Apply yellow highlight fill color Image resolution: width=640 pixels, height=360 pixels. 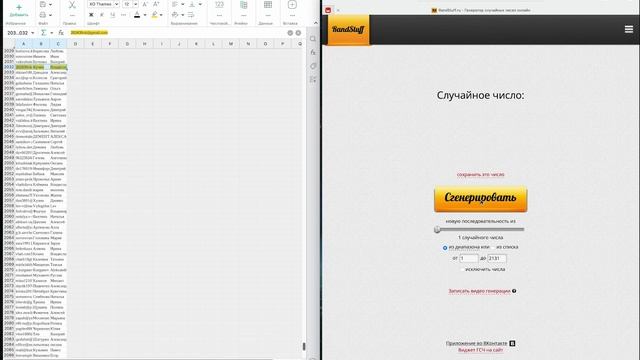[x=154, y=15]
